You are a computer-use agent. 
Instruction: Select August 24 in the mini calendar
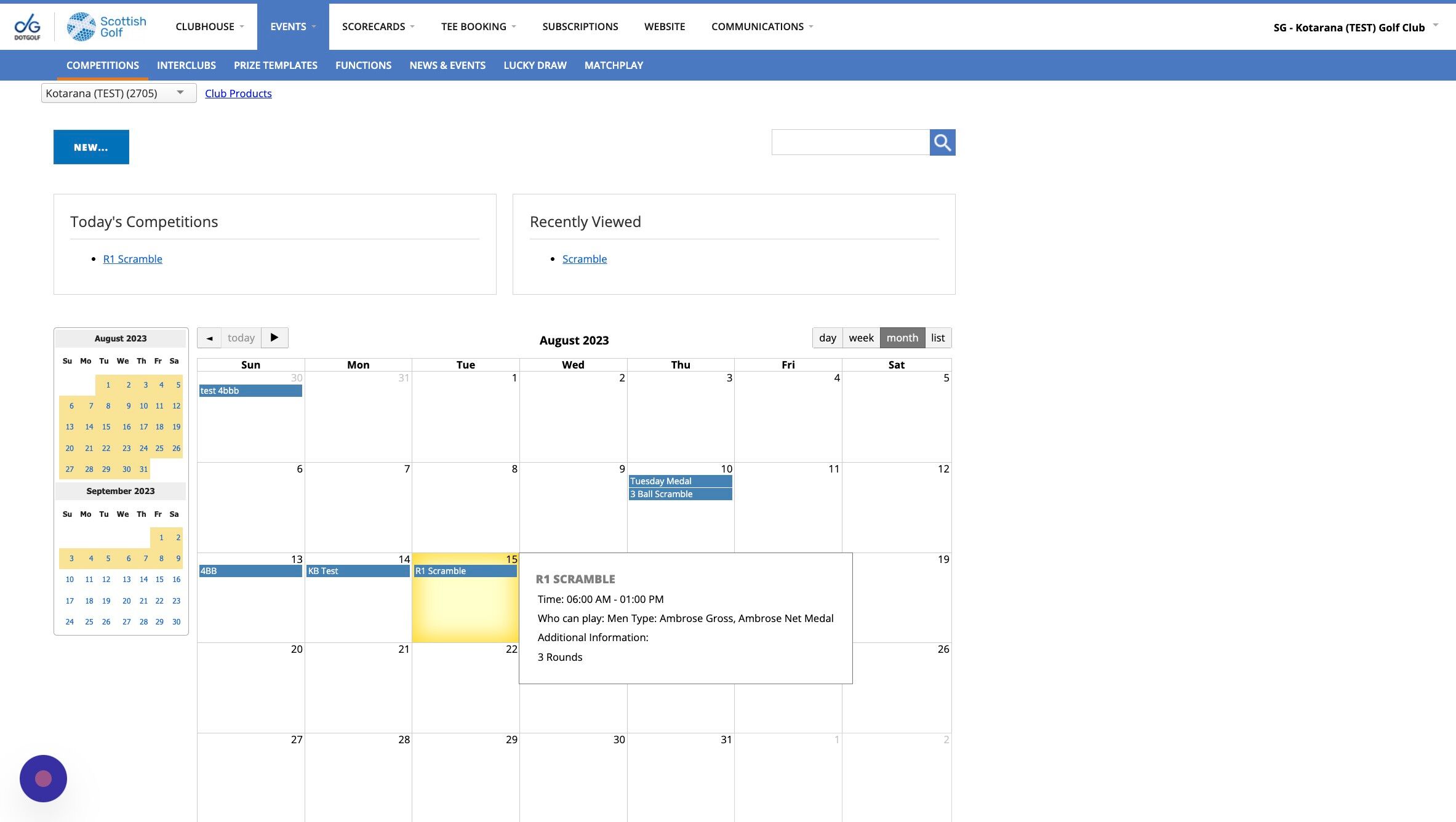143,448
